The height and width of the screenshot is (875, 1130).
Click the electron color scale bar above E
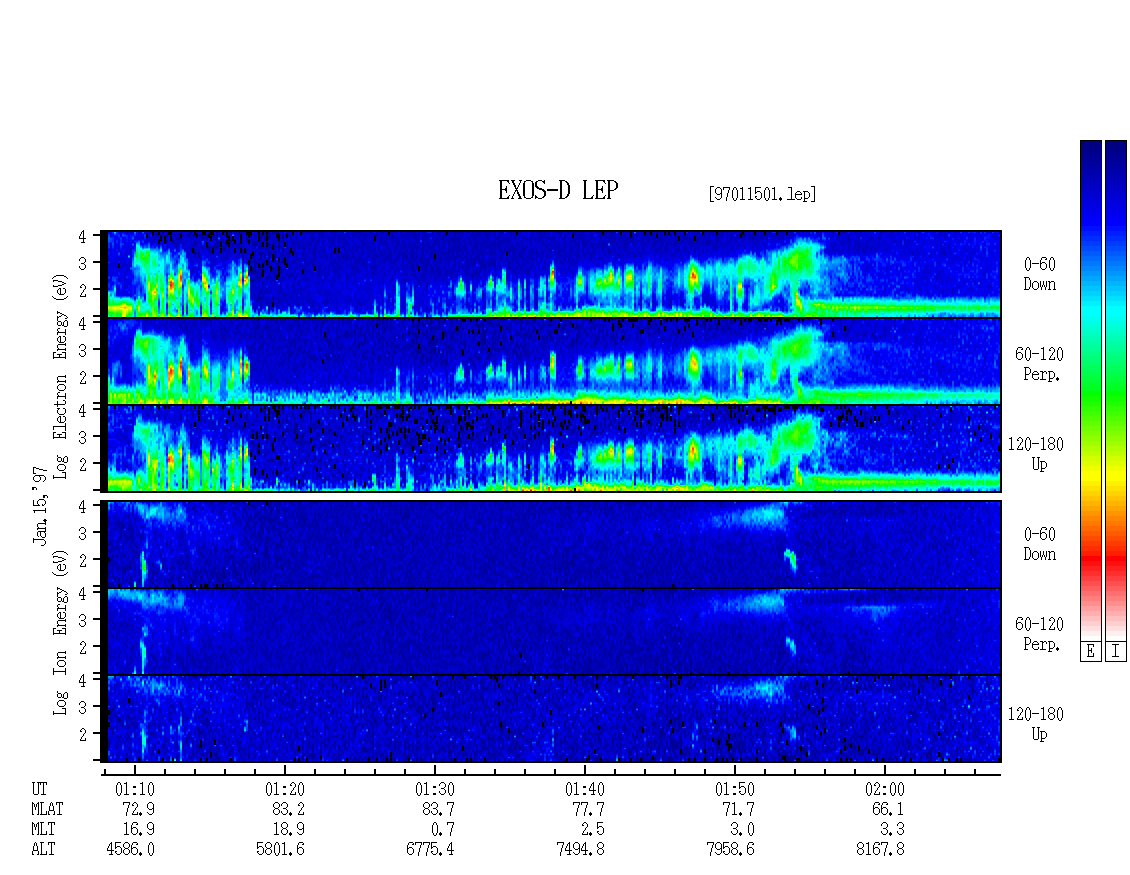(x=1090, y=389)
